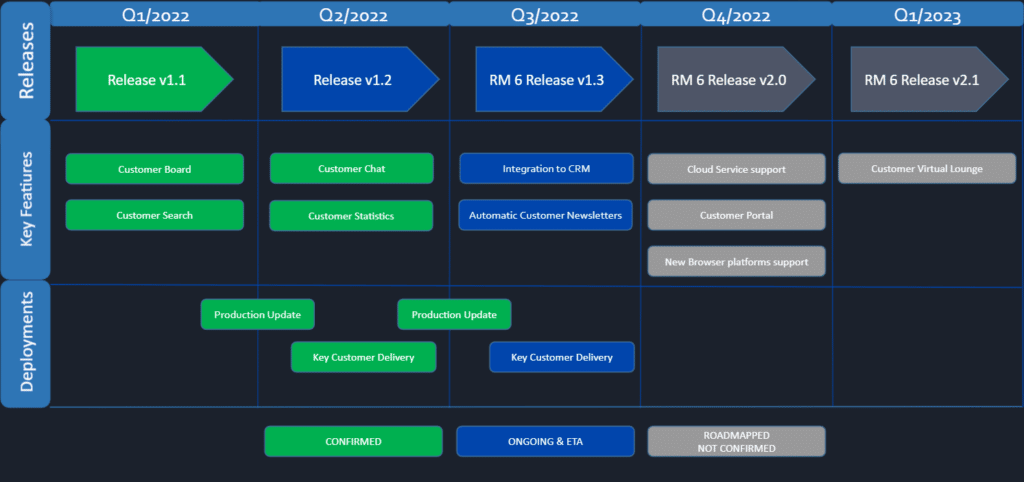Click the Customer Search feature box
This screenshot has width=1024, height=482.
[x=155, y=215]
